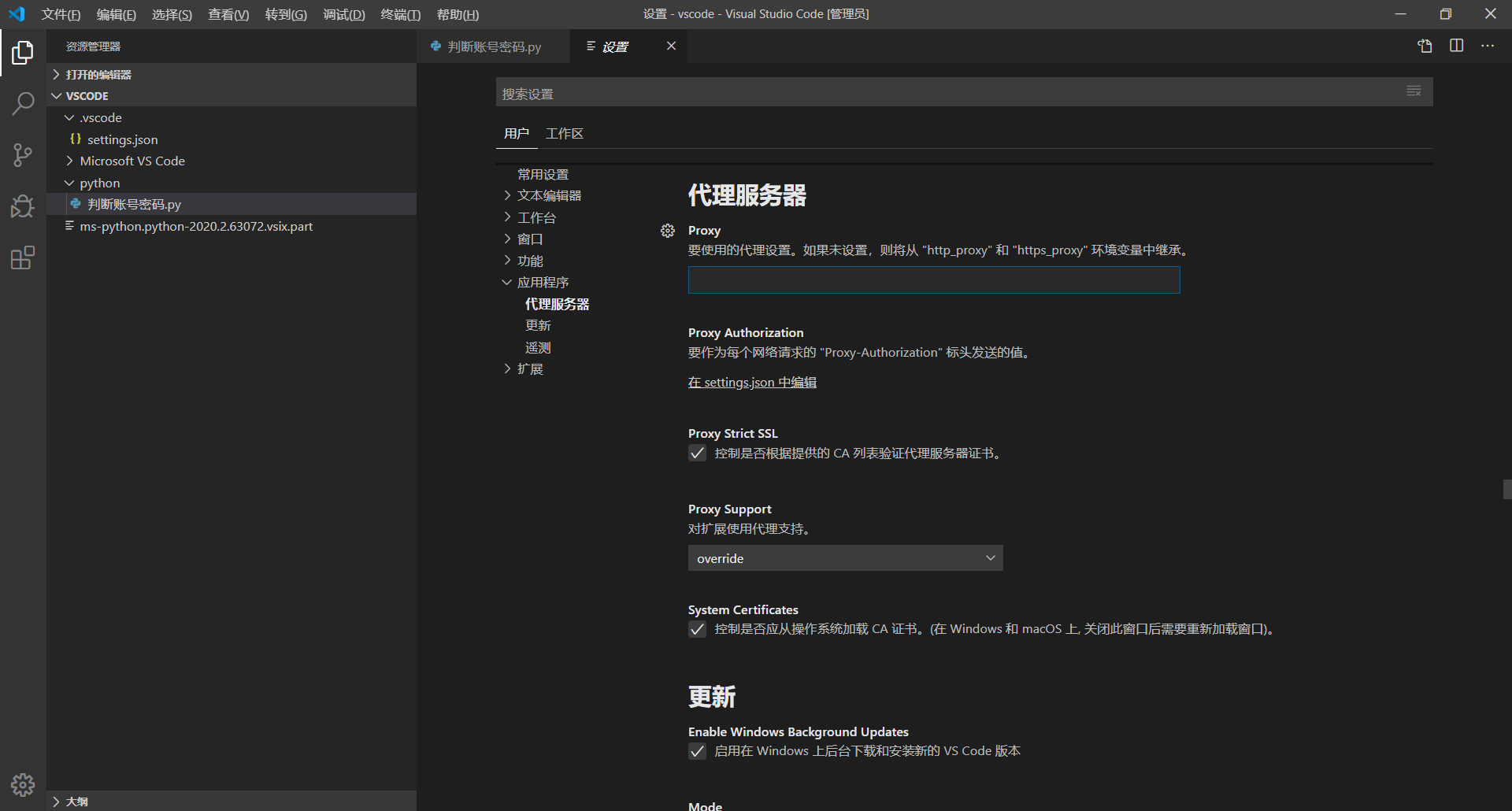The height and width of the screenshot is (811, 1512).
Task: Open the Source Control view
Action: pyautogui.click(x=23, y=154)
